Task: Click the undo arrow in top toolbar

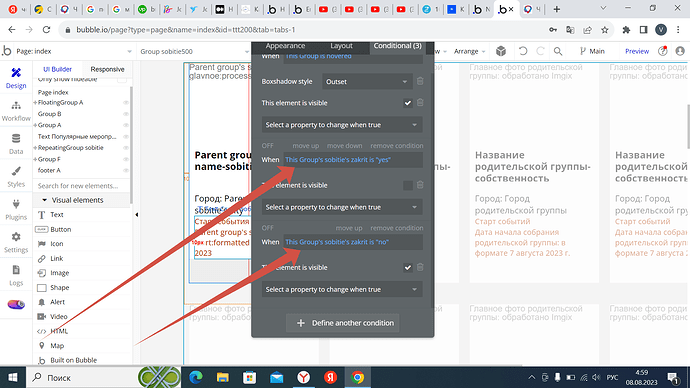Action: tap(523, 51)
